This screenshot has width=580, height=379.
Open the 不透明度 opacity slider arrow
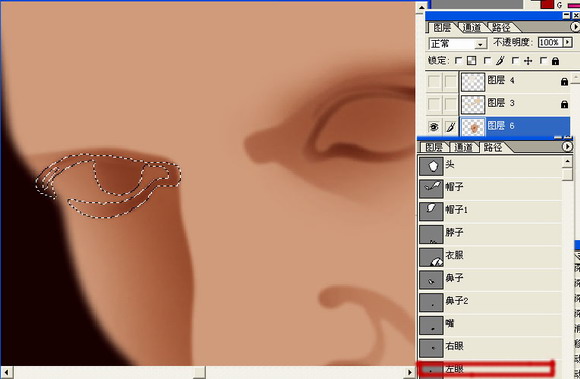[x=568, y=43]
